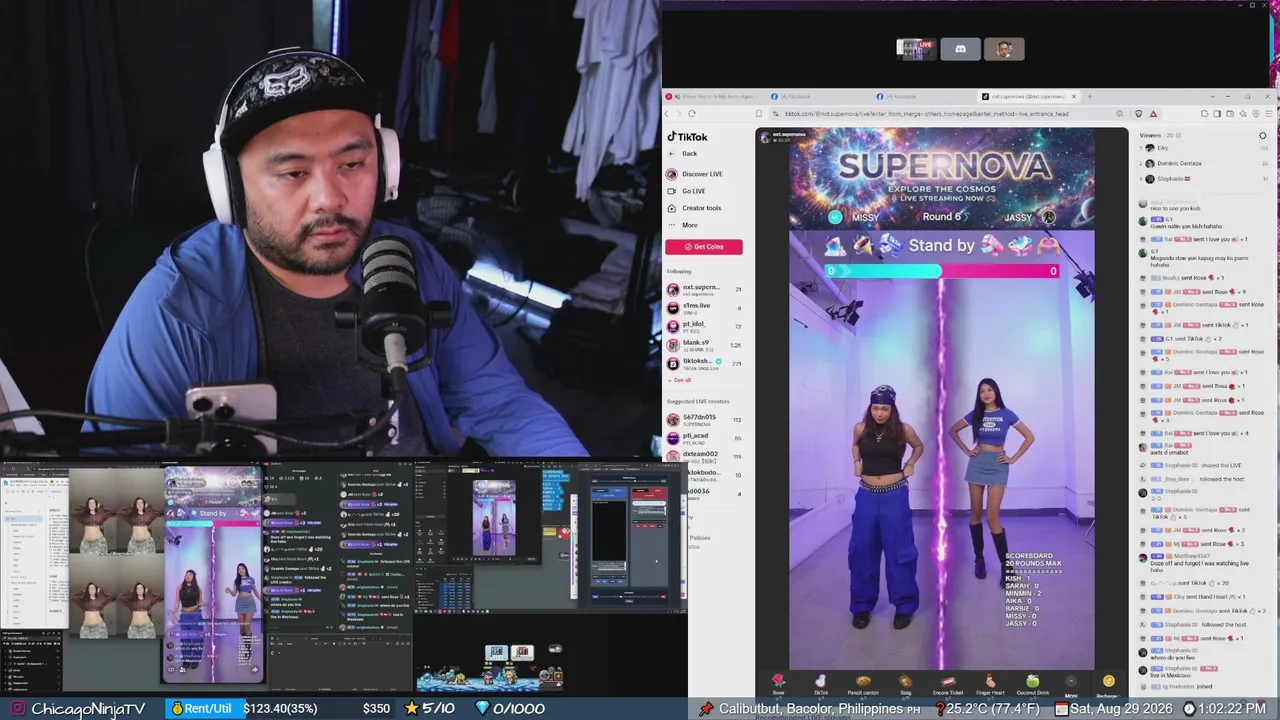Expand the See all following list
This screenshot has height=720, width=1280.
(x=680, y=380)
